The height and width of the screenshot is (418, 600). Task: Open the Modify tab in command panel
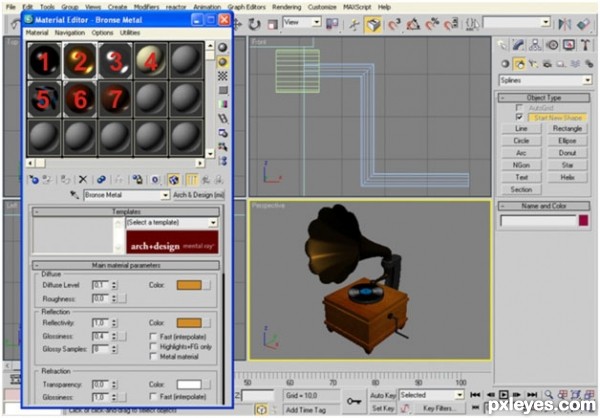[518, 45]
